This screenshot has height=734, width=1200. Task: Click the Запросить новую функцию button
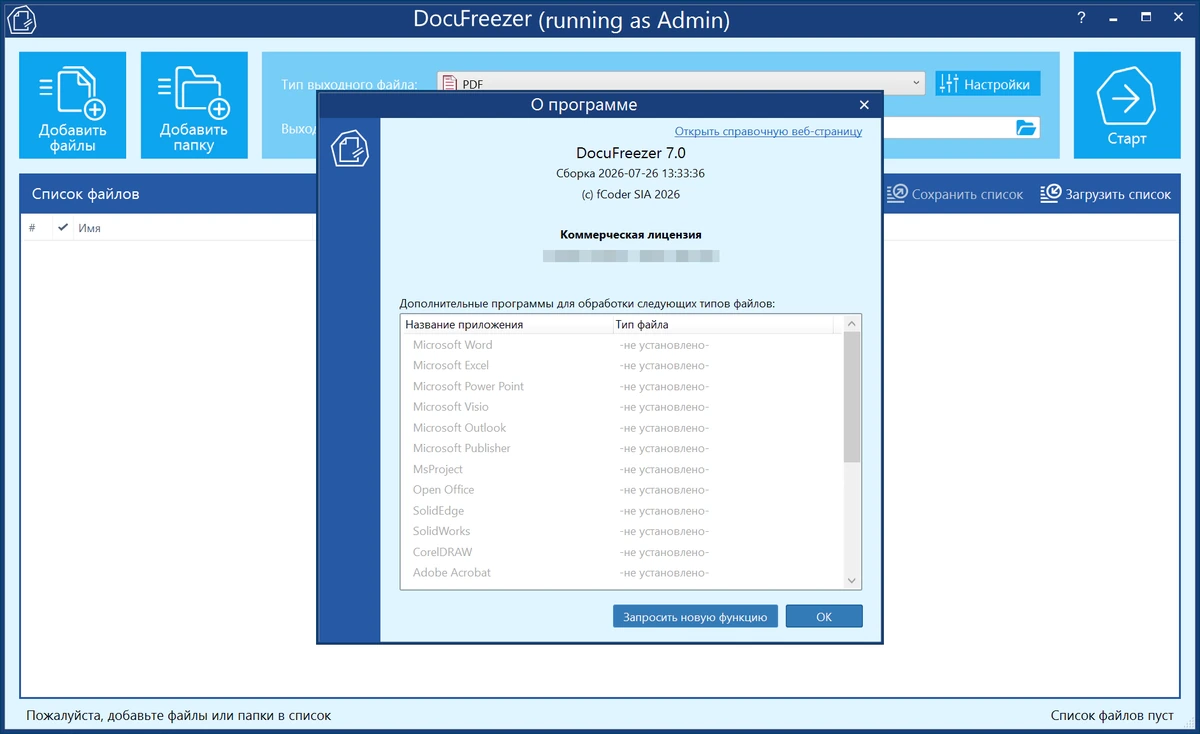[695, 617]
